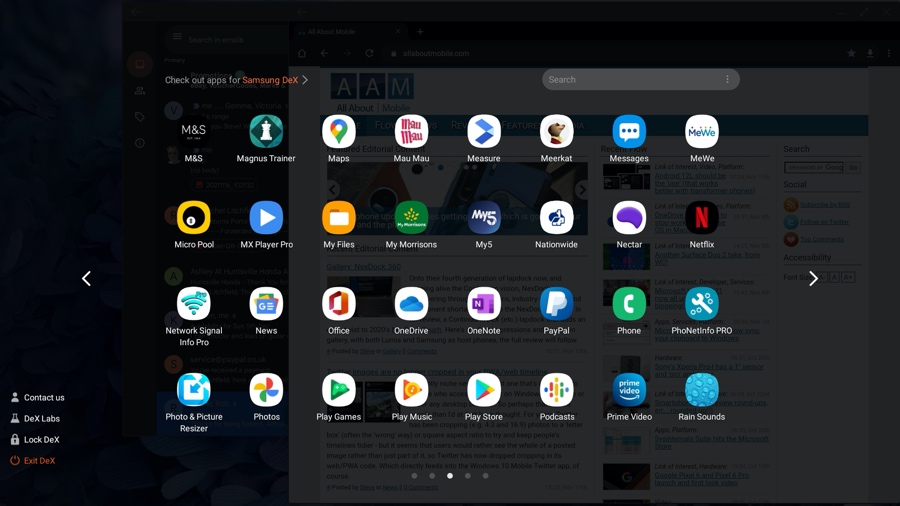Launch PhoNetInfo PRO app

(x=701, y=304)
